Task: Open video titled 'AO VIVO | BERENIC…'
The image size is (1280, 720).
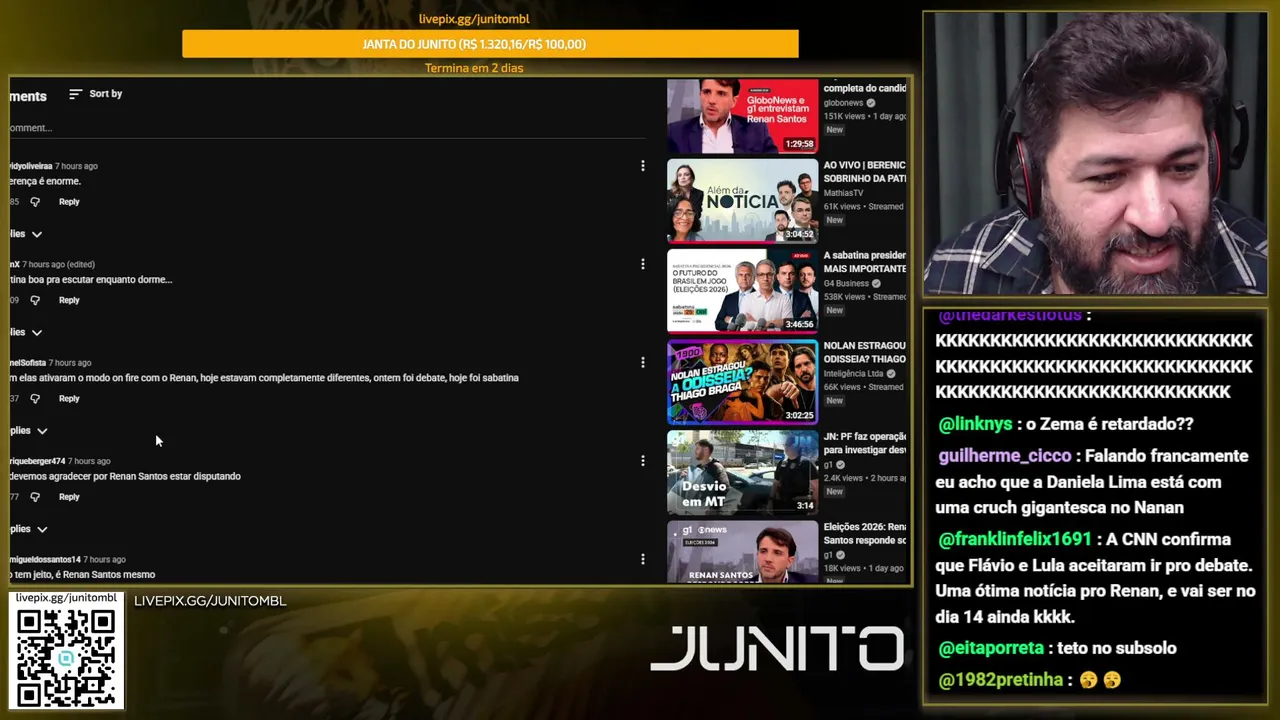Action: [865, 172]
